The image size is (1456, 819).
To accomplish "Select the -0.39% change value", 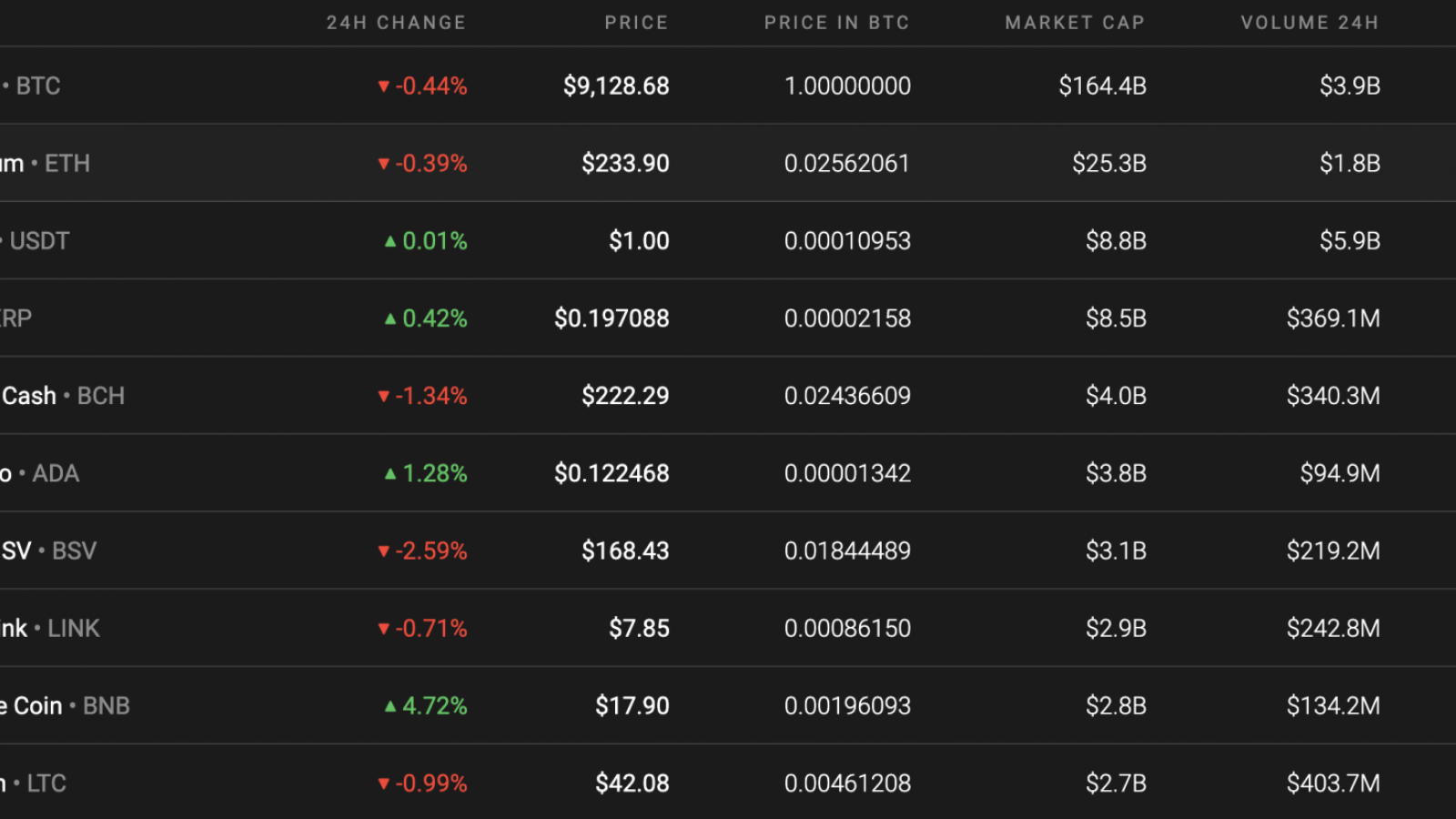I will tap(422, 163).
